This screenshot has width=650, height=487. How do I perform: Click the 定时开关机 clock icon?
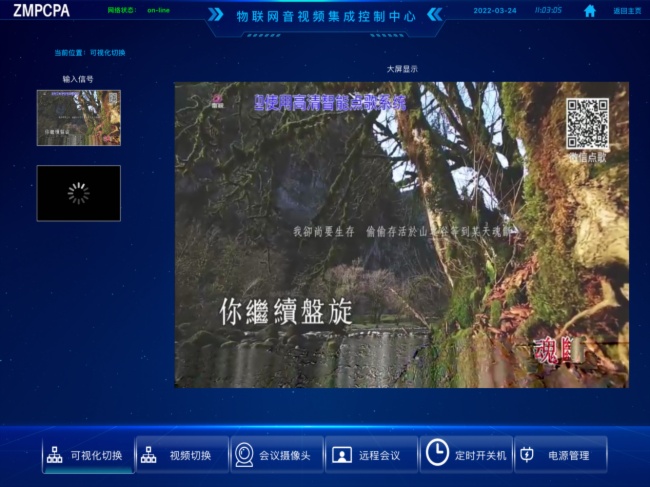click(x=437, y=454)
